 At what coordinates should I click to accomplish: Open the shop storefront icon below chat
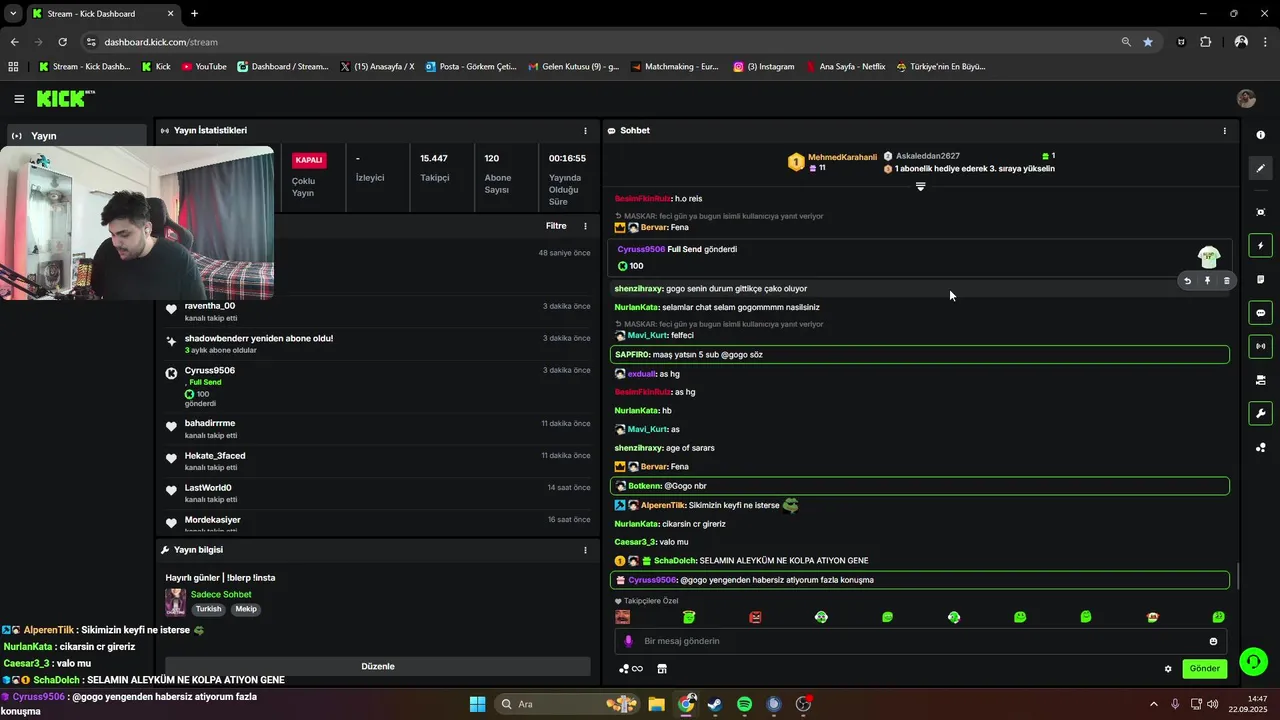(x=662, y=669)
